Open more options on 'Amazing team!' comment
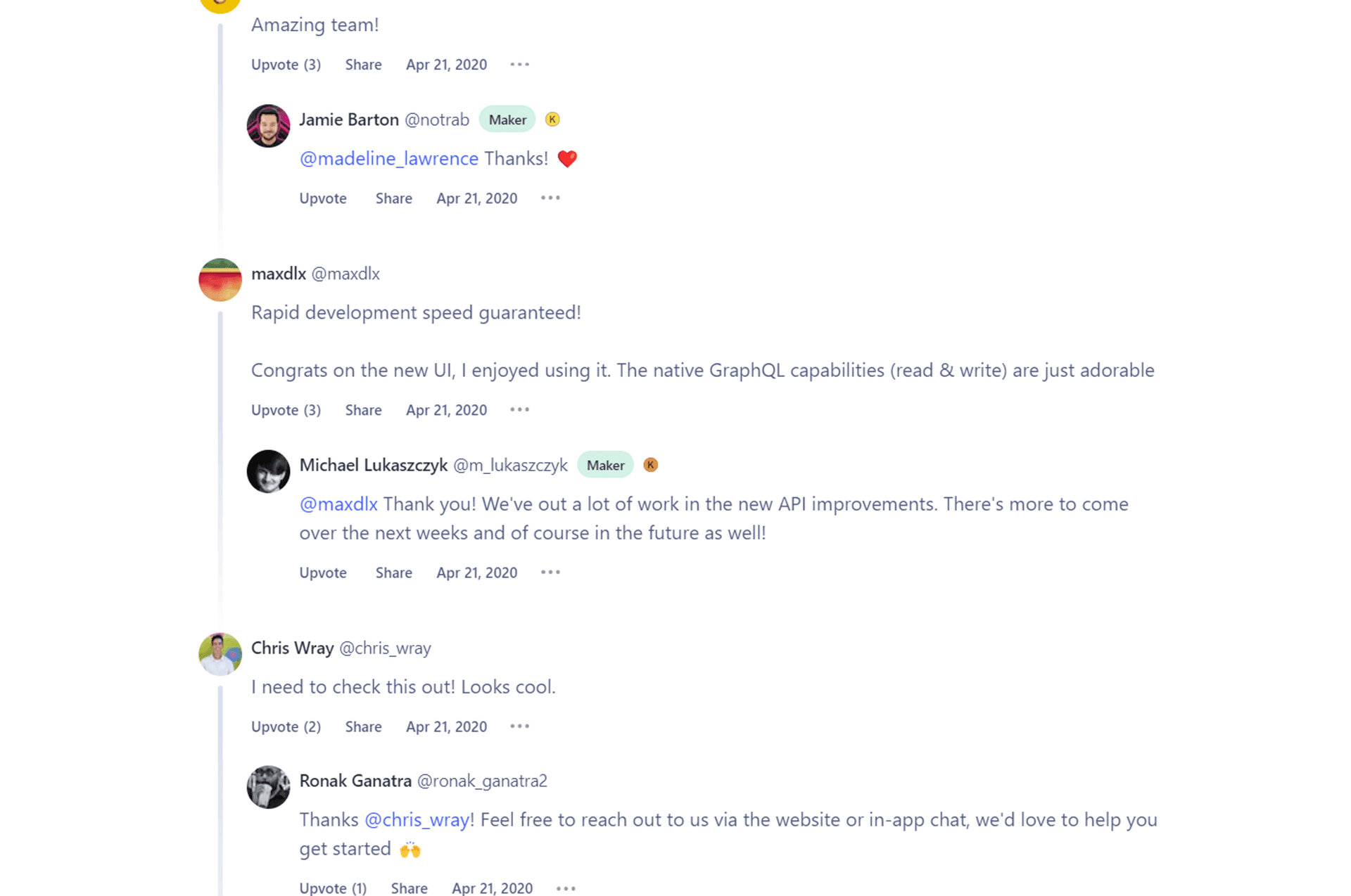Viewport: 1351px width, 896px height. click(x=519, y=65)
